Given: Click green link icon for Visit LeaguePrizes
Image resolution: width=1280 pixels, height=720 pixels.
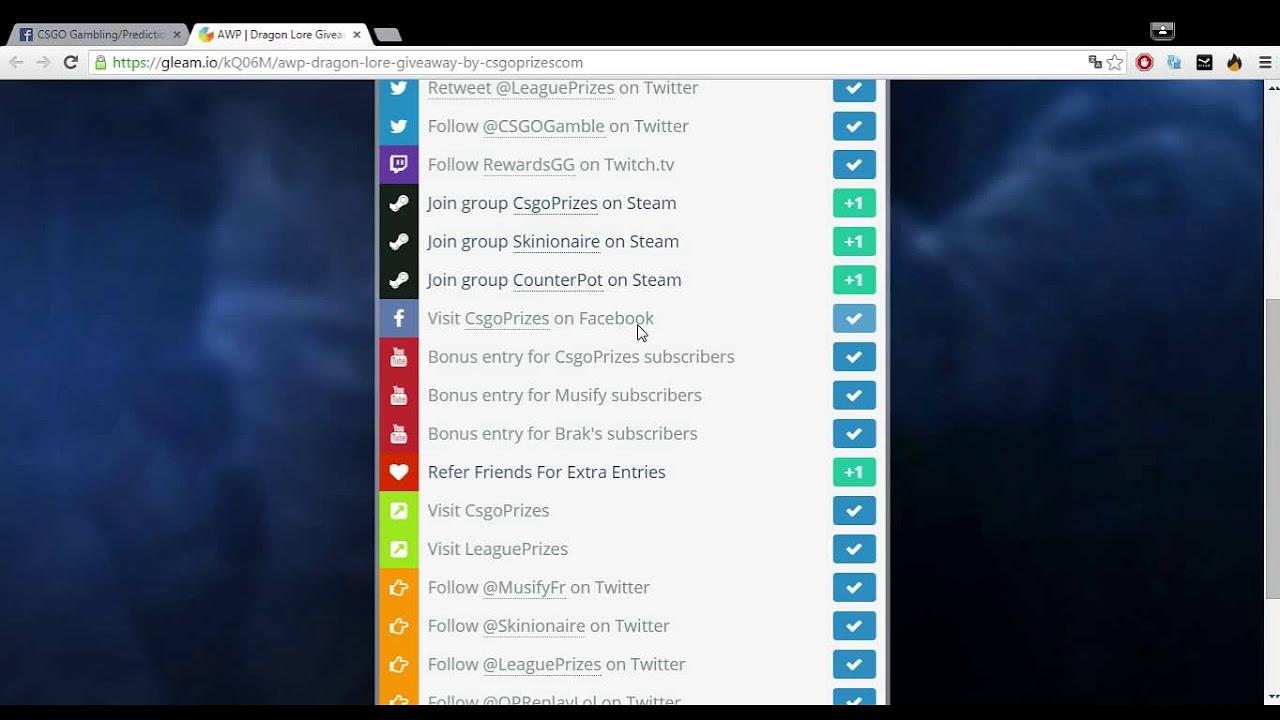Looking at the screenshot, I should coord(398,549).
